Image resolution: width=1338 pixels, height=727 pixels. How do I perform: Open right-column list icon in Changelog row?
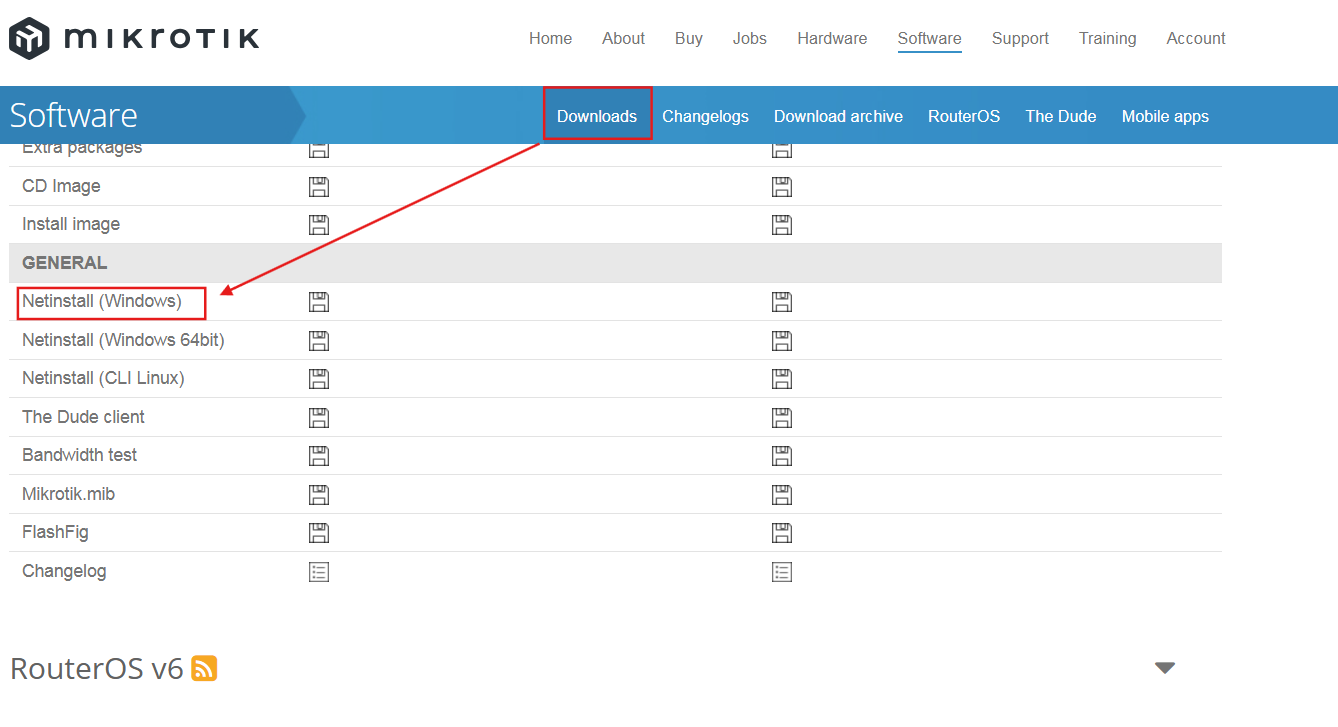pyautogui.click(x=782, y=572)
